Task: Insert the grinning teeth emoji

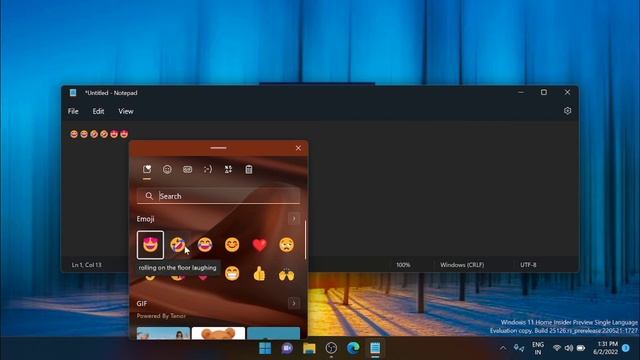Action: (x=232, y=273)
